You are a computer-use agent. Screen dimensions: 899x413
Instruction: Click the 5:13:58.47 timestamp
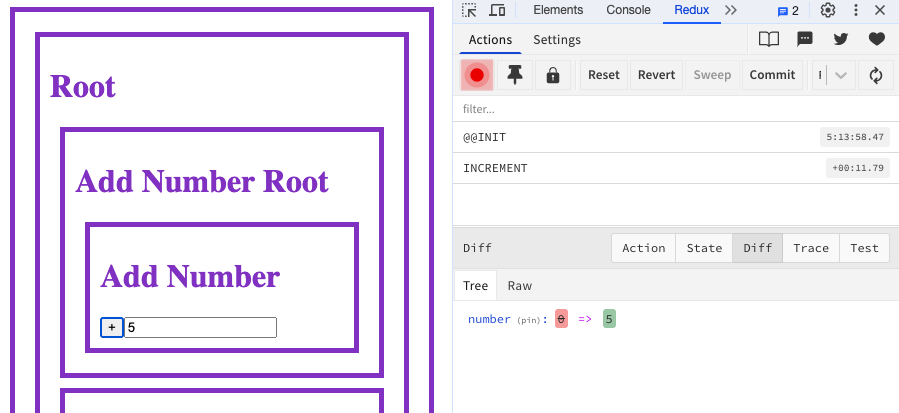[x=855, y=137]
